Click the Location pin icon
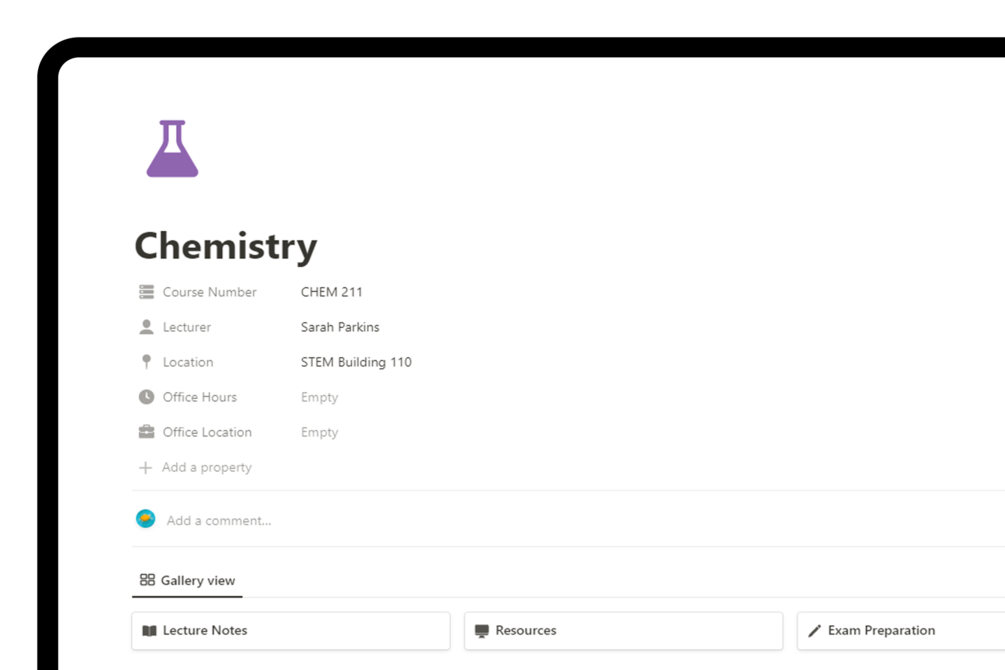 tap(146, 362)
